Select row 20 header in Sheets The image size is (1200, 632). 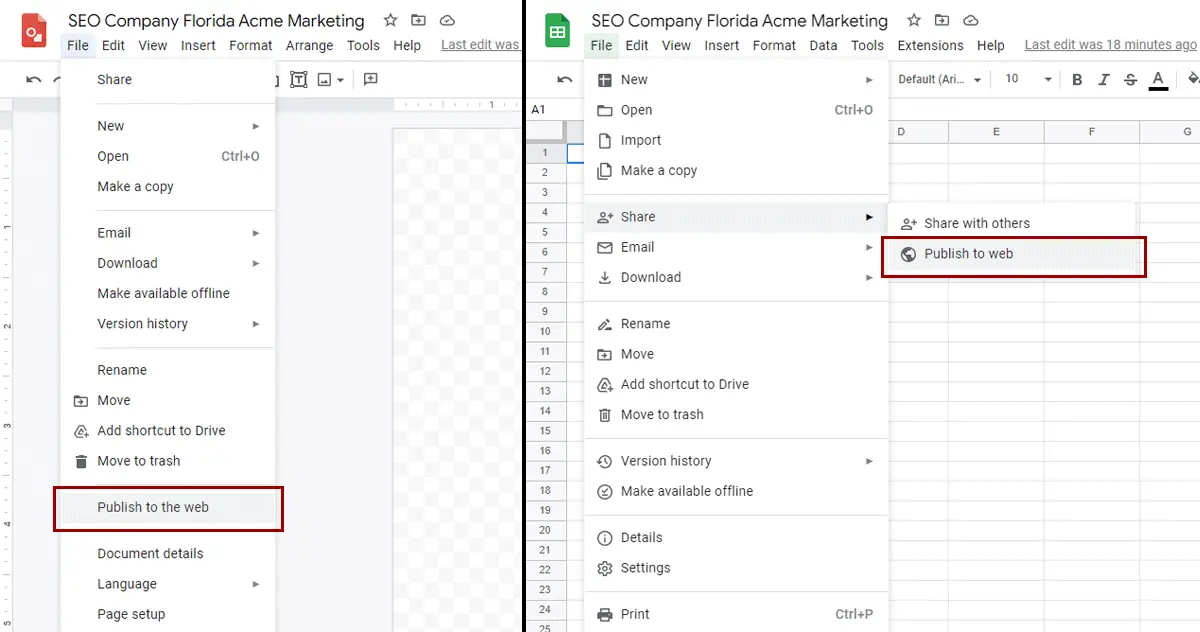(545, 530)
